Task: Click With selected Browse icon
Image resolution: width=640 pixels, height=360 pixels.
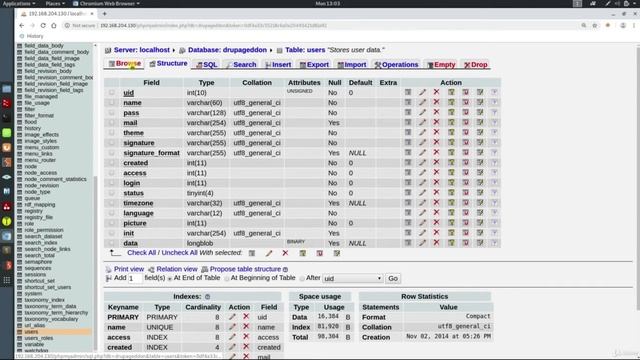Action: pos(252,253)
